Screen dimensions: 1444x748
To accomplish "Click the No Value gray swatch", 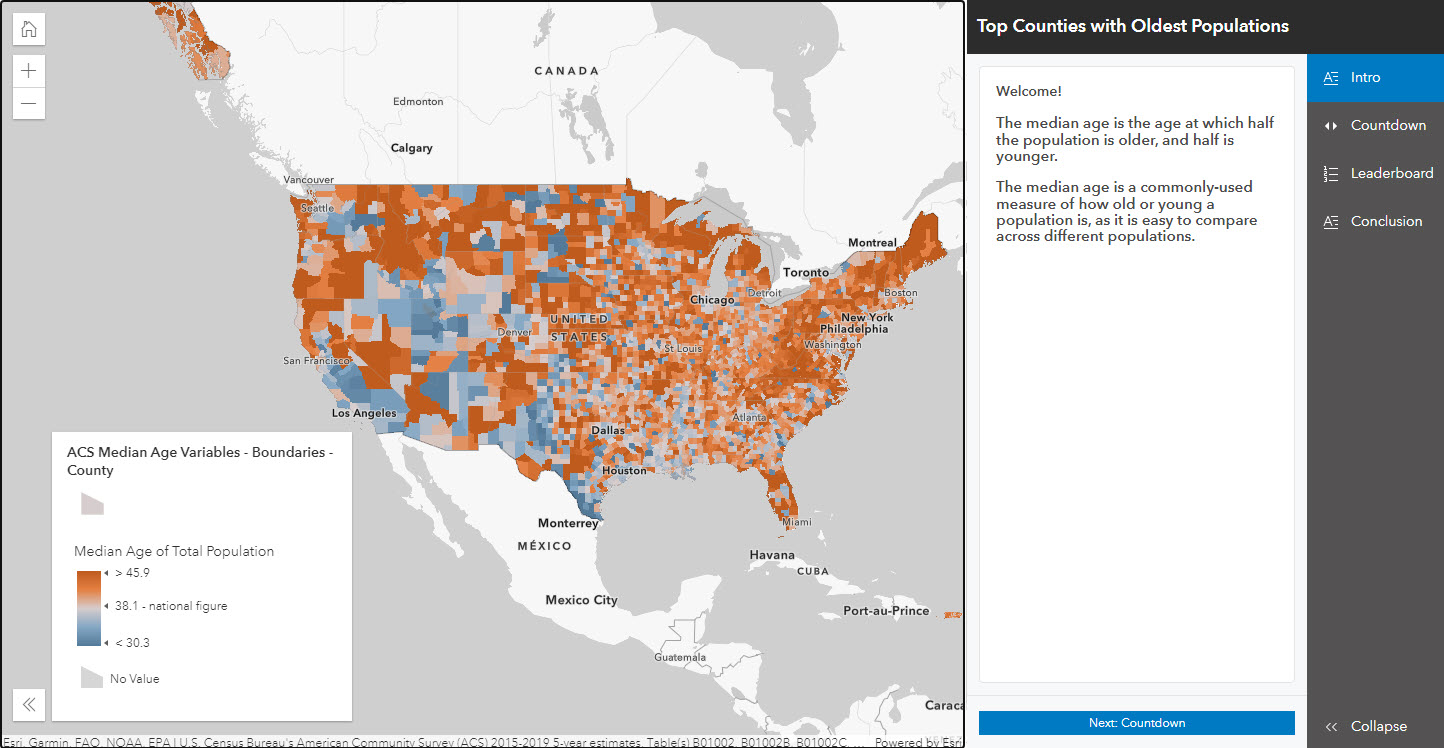I will click(x=92, y=678).
